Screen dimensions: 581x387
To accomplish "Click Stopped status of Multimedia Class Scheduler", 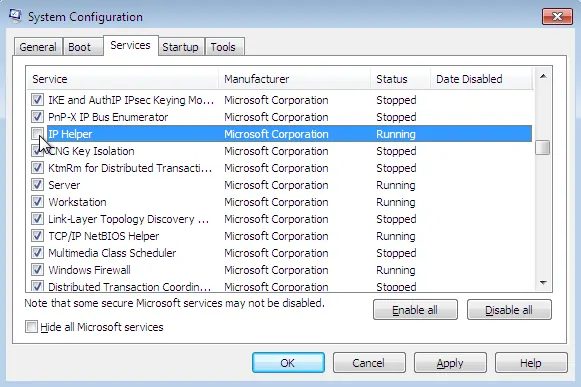I will (396, 253).
